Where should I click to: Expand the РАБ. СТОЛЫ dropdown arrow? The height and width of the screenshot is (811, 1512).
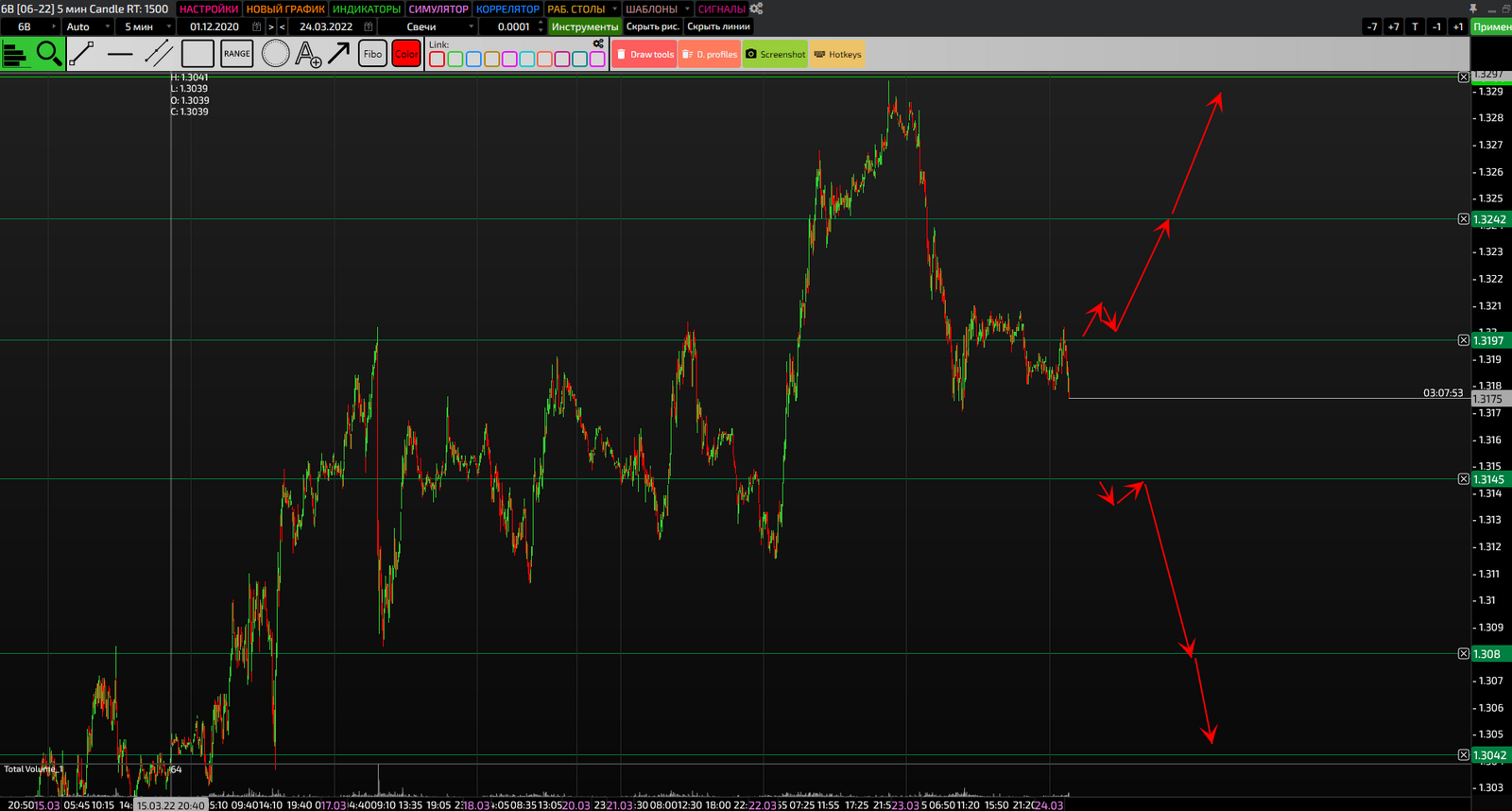[x=614, y=9]
